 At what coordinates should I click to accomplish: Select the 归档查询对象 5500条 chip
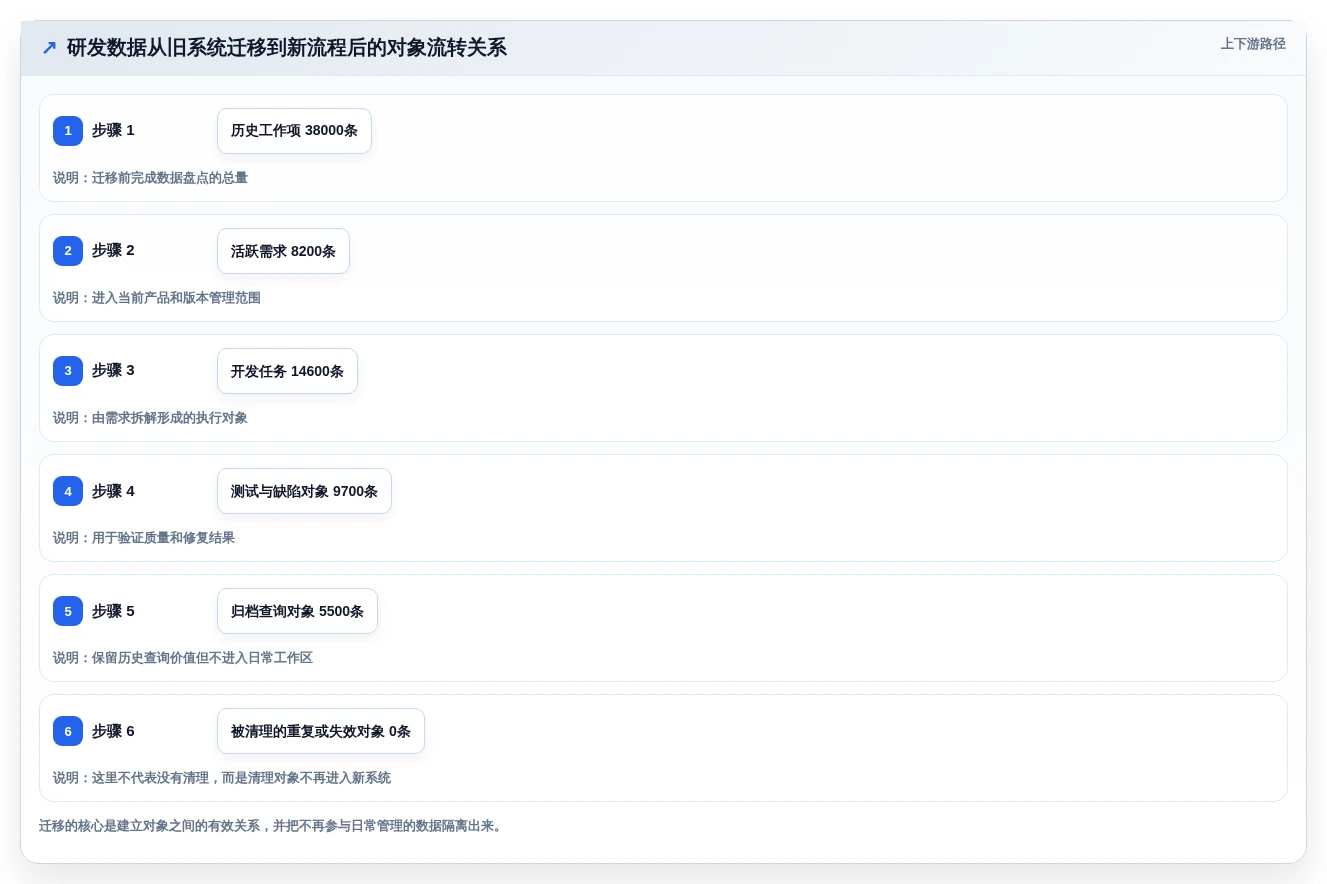pos(297,611)
